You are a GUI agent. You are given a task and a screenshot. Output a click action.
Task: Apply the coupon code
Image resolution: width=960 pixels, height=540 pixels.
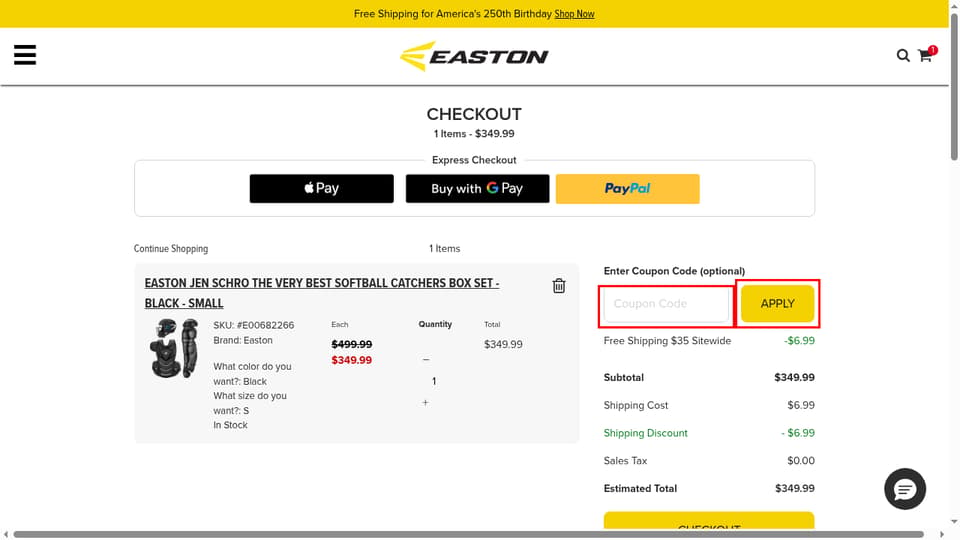point(778,304)
